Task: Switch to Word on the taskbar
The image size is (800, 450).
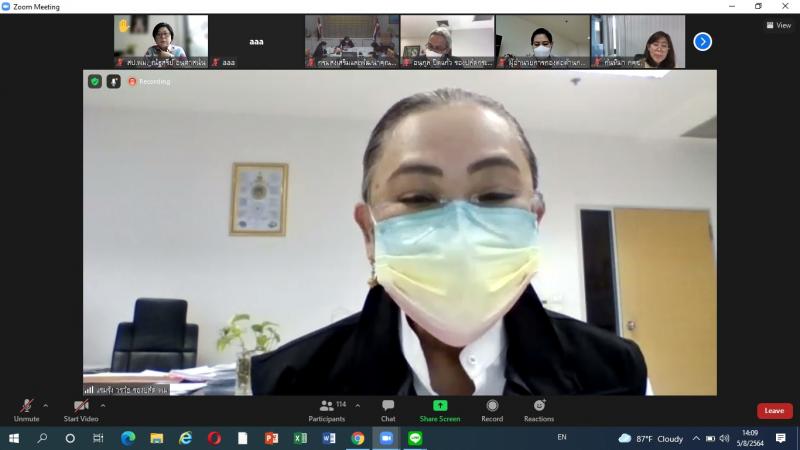Action: (x=329, y=438)
